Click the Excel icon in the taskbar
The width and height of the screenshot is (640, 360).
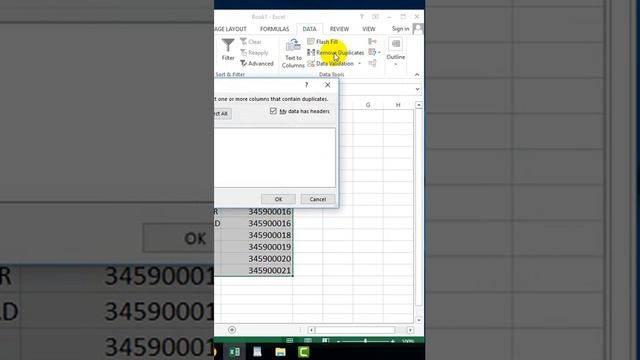click(x=235, y=352)
